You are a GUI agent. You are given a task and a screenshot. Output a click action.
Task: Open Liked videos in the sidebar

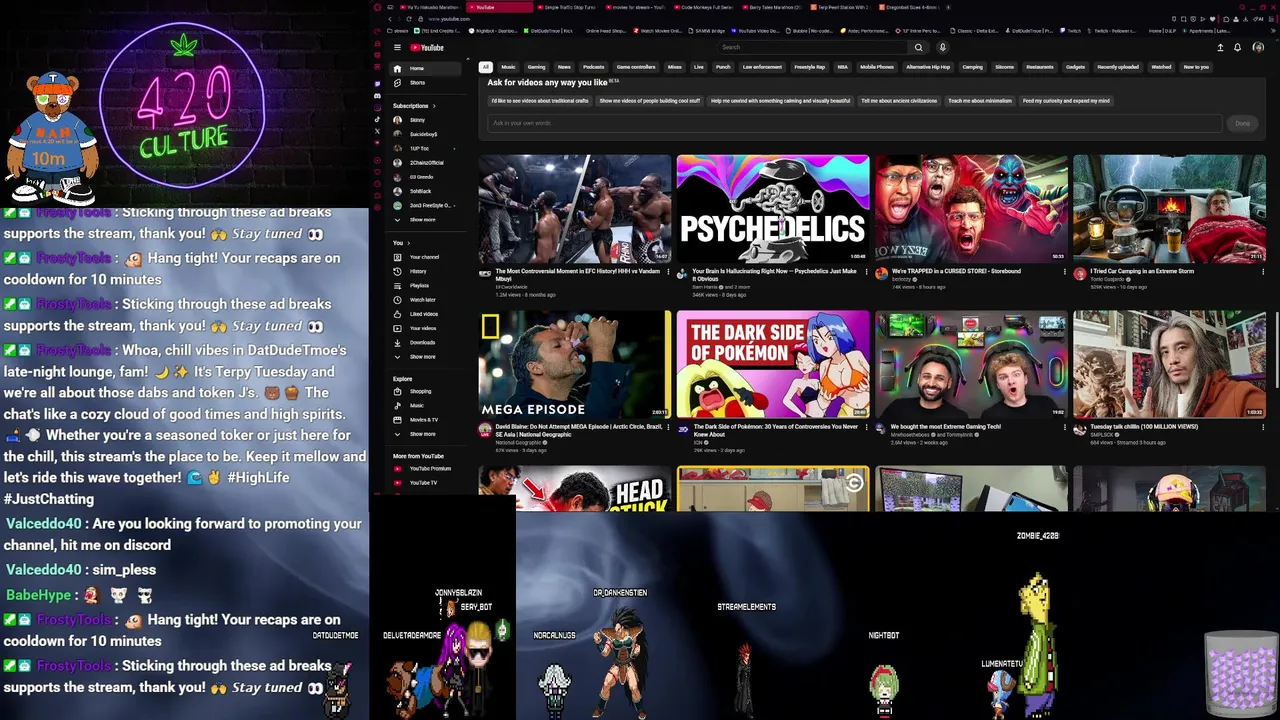(425, 314)
